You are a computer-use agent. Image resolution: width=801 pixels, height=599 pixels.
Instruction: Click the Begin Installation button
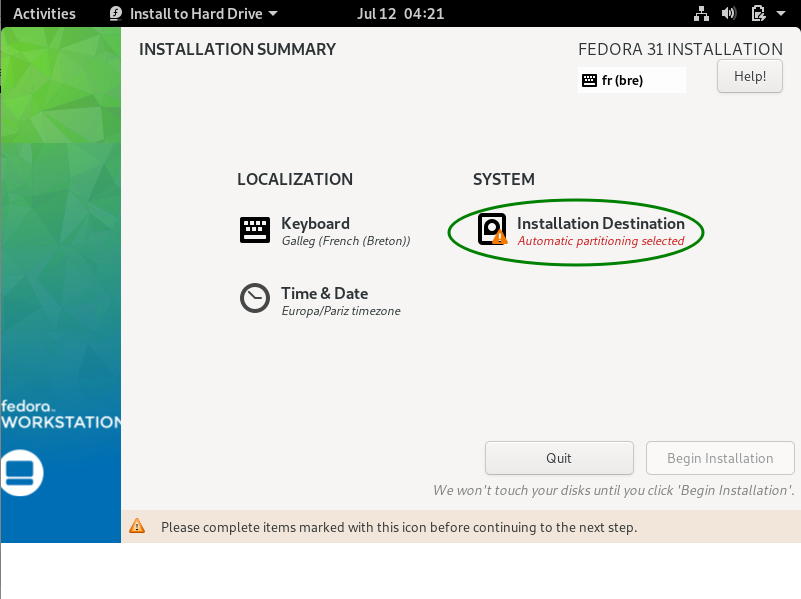click(720, 458)
